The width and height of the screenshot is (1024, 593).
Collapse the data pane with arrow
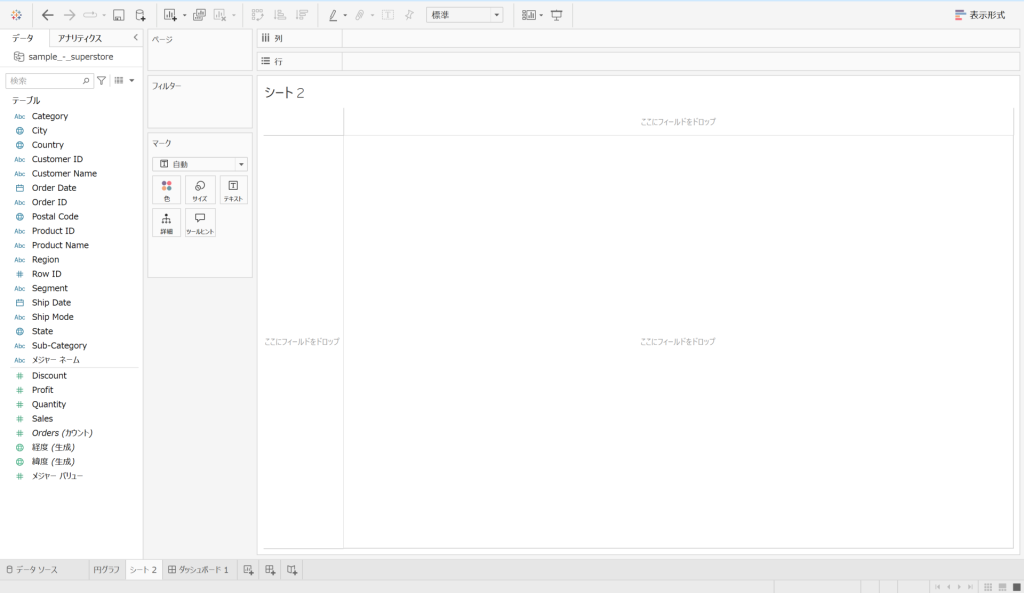pyautogui.click(x=135, y=38)
